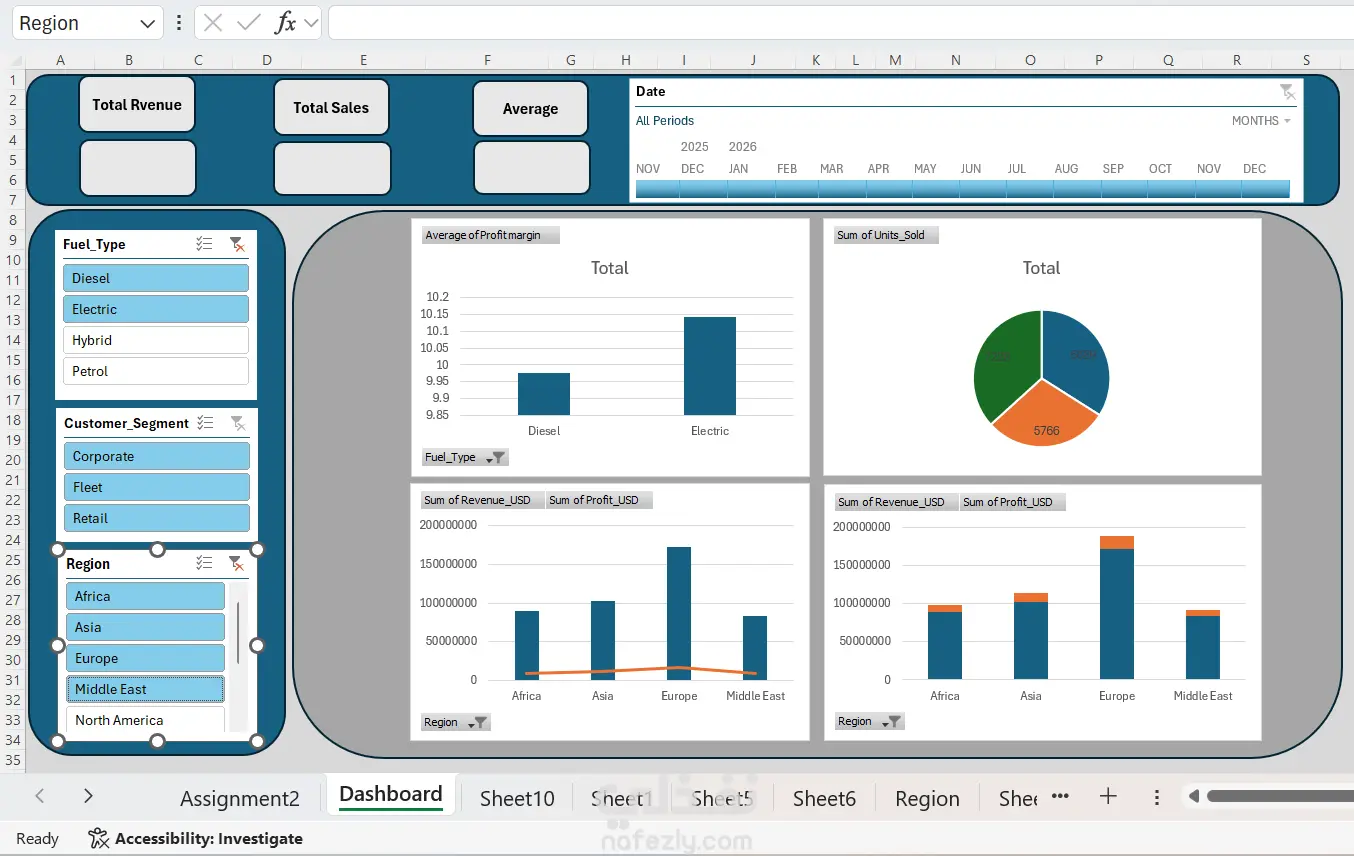Click the Total Sales card
This screenshot has width=1354, height=856.
point(331,107)
